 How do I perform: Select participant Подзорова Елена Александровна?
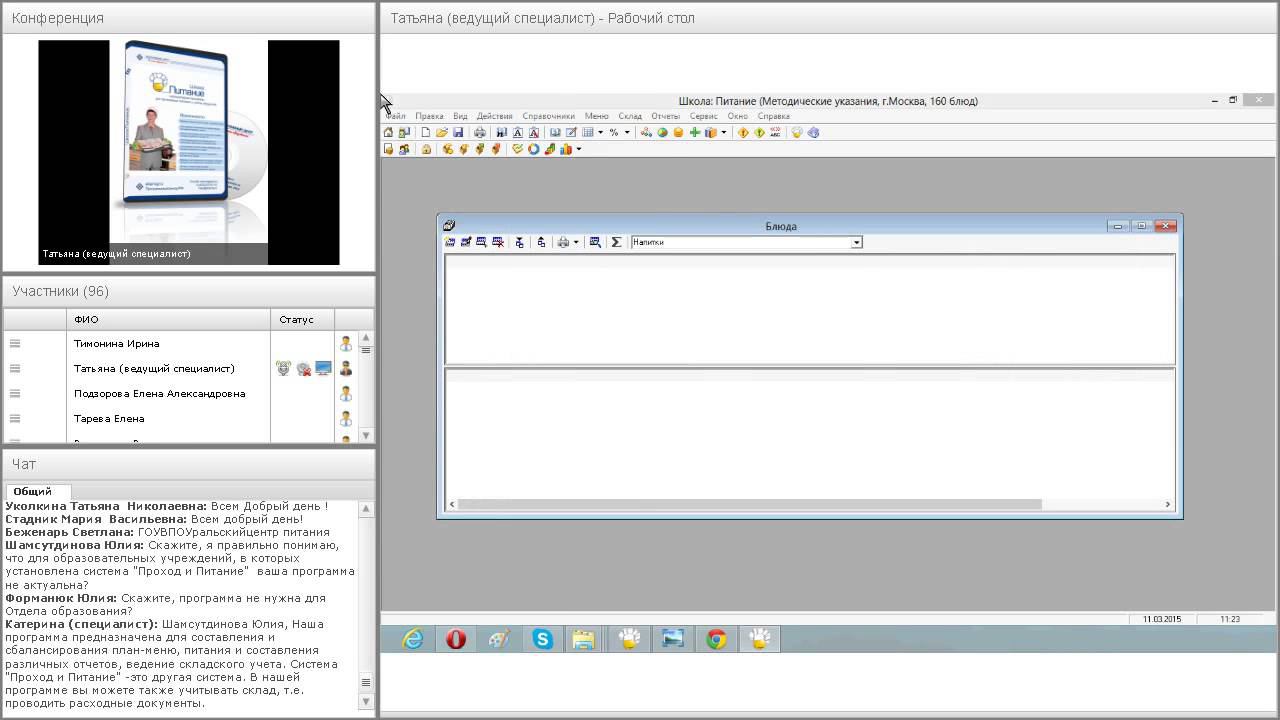tap(159, 393)
